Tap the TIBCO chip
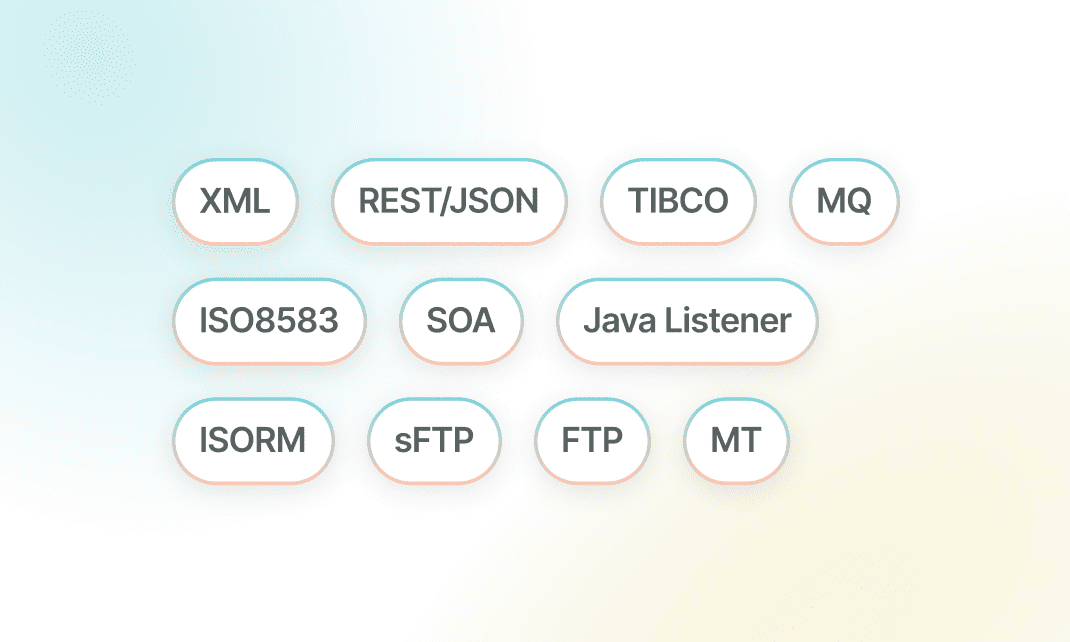Viewport: 1070px width, 642px height. [678, 201]
